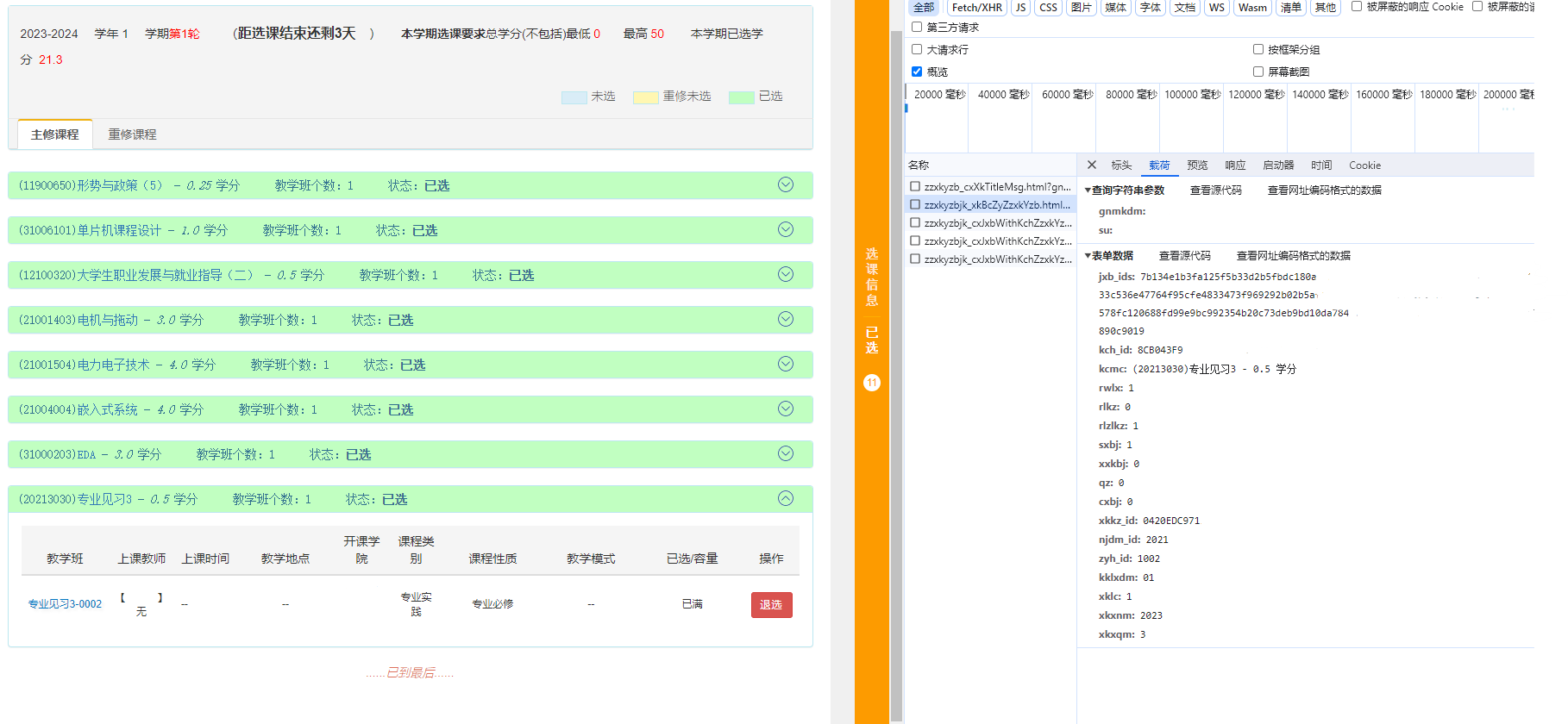Open the 启动器 tab

1278,165
